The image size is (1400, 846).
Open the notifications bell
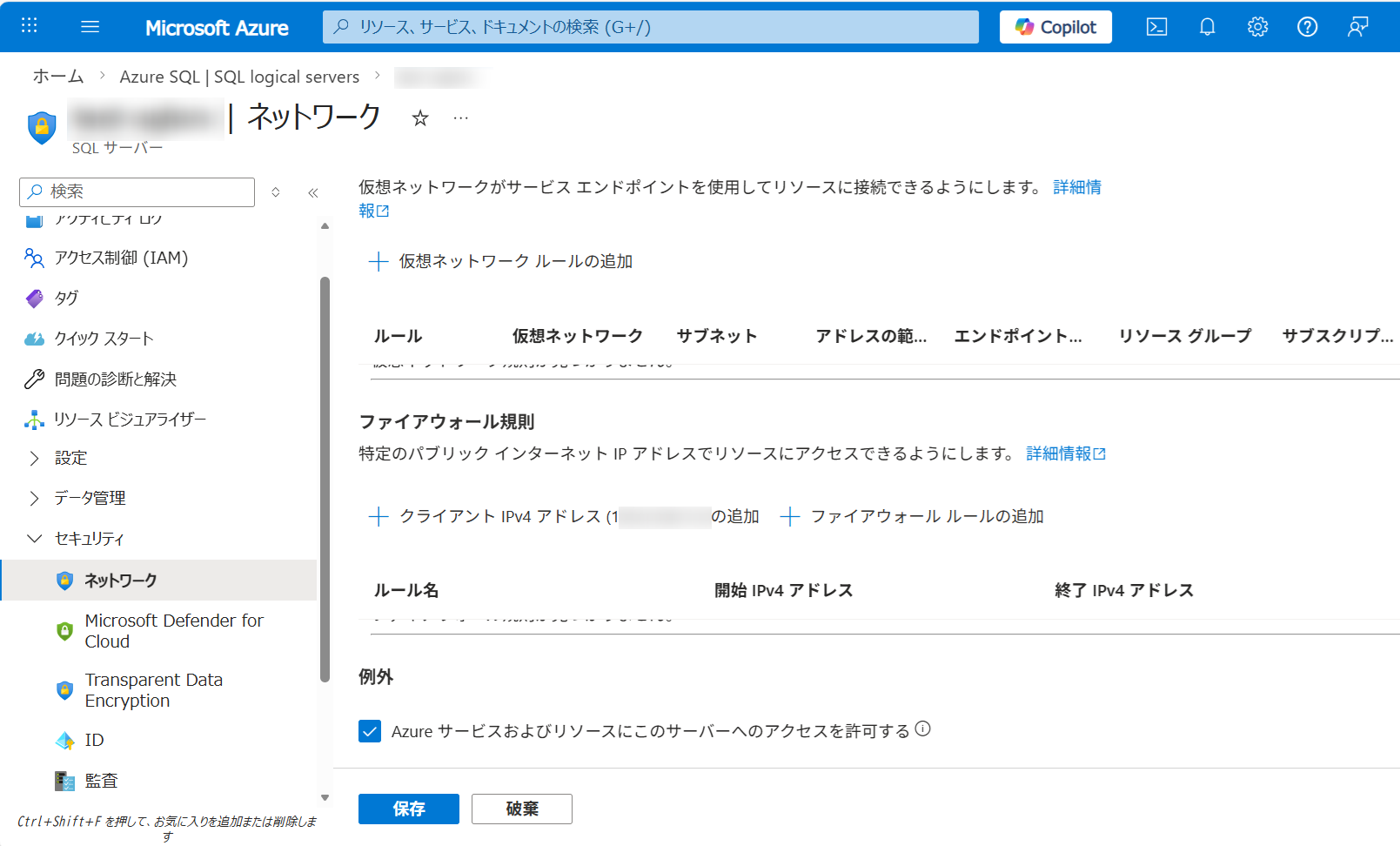(1207, 27)
